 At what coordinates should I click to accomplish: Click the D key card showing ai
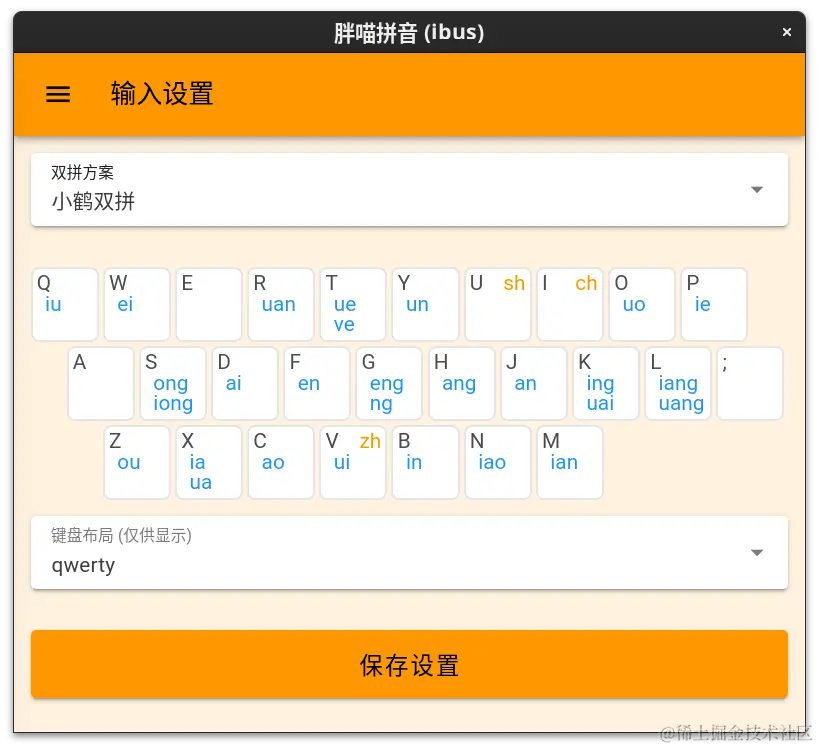click(x=245, y=383)
